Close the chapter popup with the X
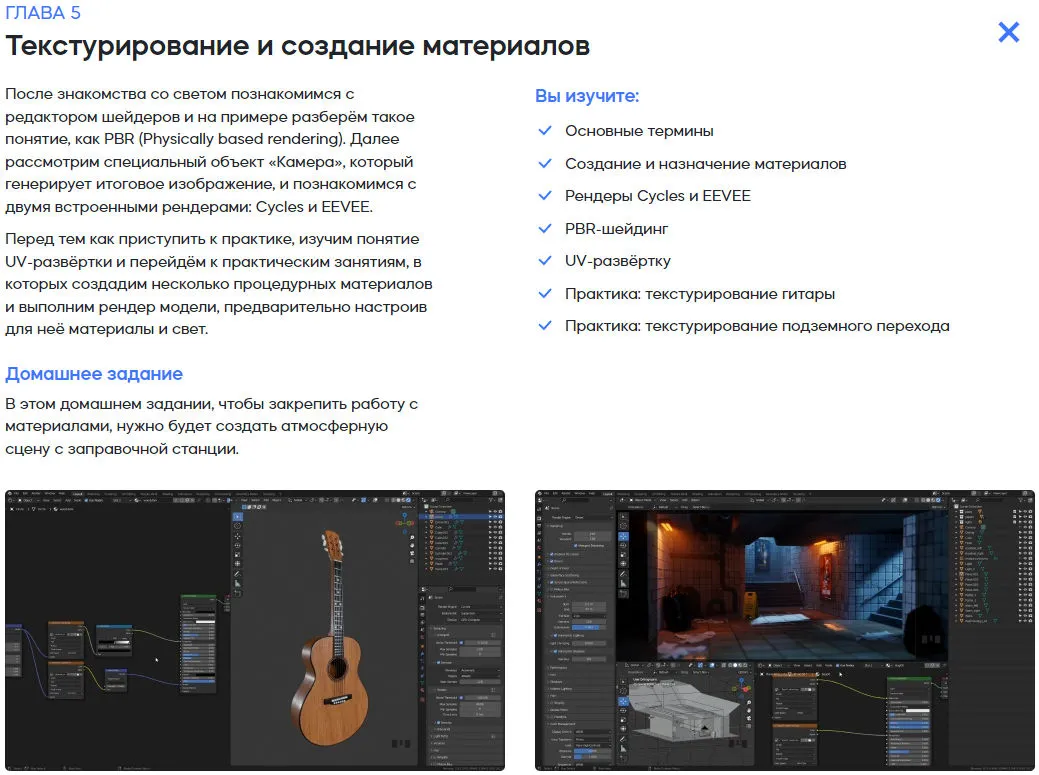 tap(1008, 32)
